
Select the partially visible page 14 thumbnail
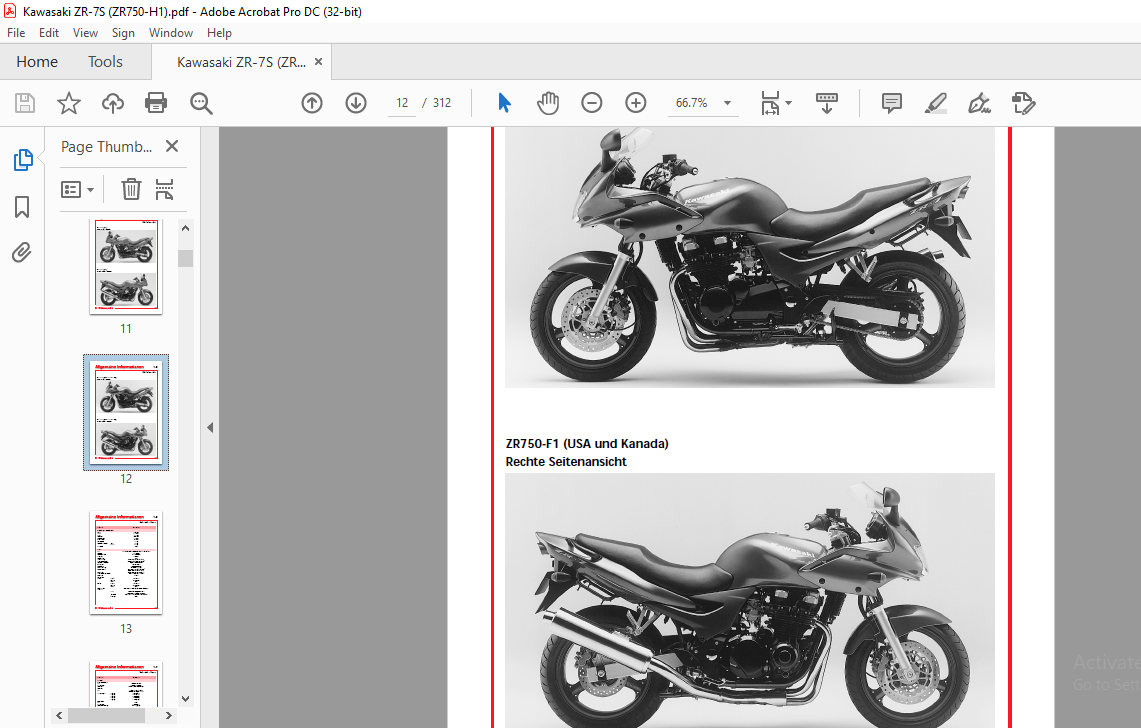[126, 684]
